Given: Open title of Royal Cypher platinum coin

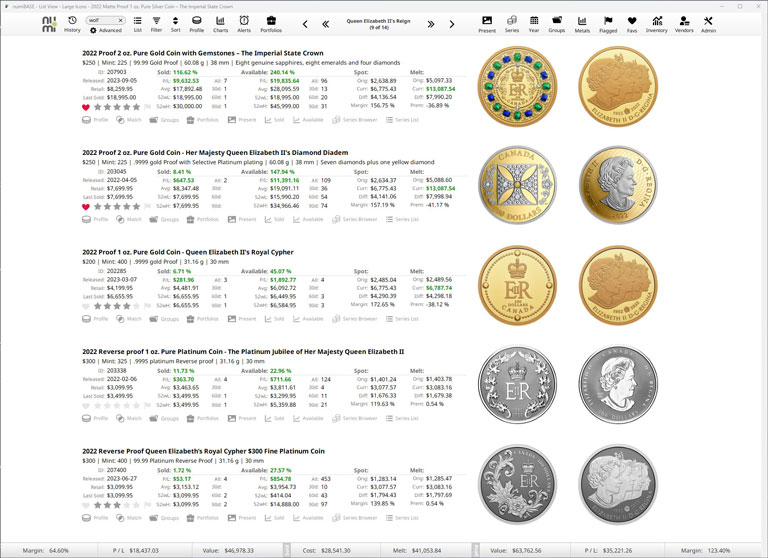Looking at the screenshot, I should (x=203, y=451).
